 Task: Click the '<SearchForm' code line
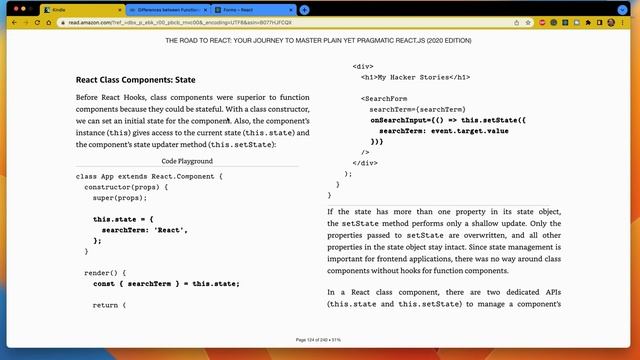384,99
